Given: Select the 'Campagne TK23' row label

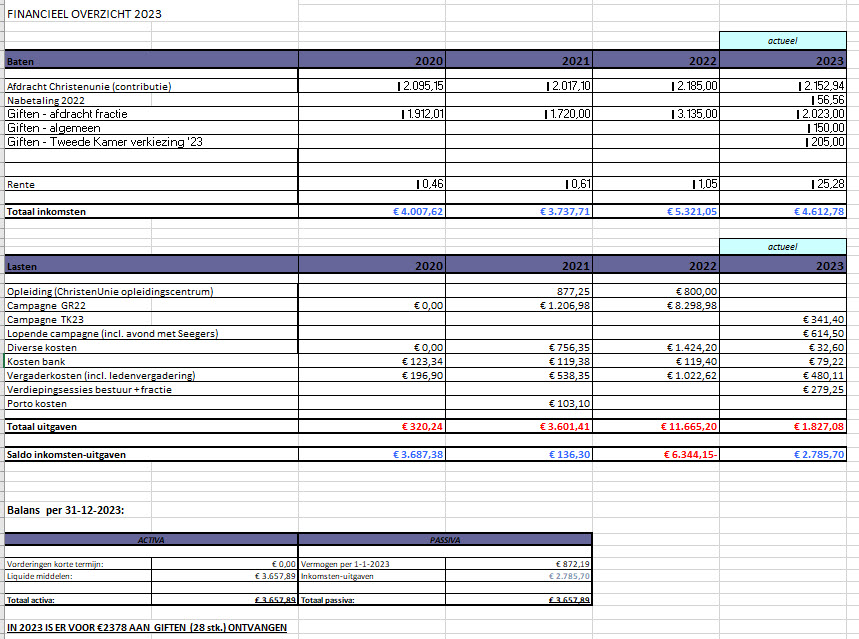Looking at the screenshot, I should pos(45,320).
